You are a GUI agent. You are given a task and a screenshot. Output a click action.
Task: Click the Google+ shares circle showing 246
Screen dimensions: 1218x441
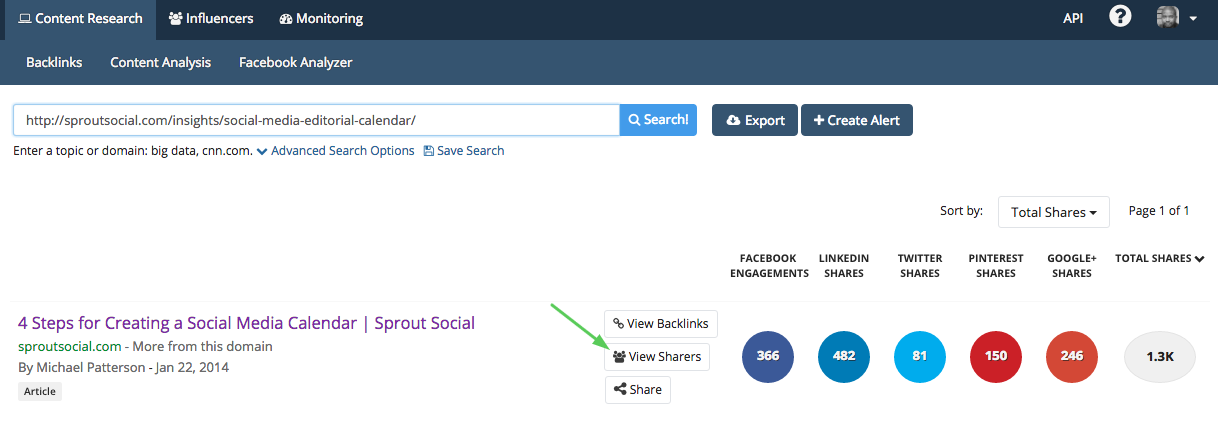click(1072, 357)
